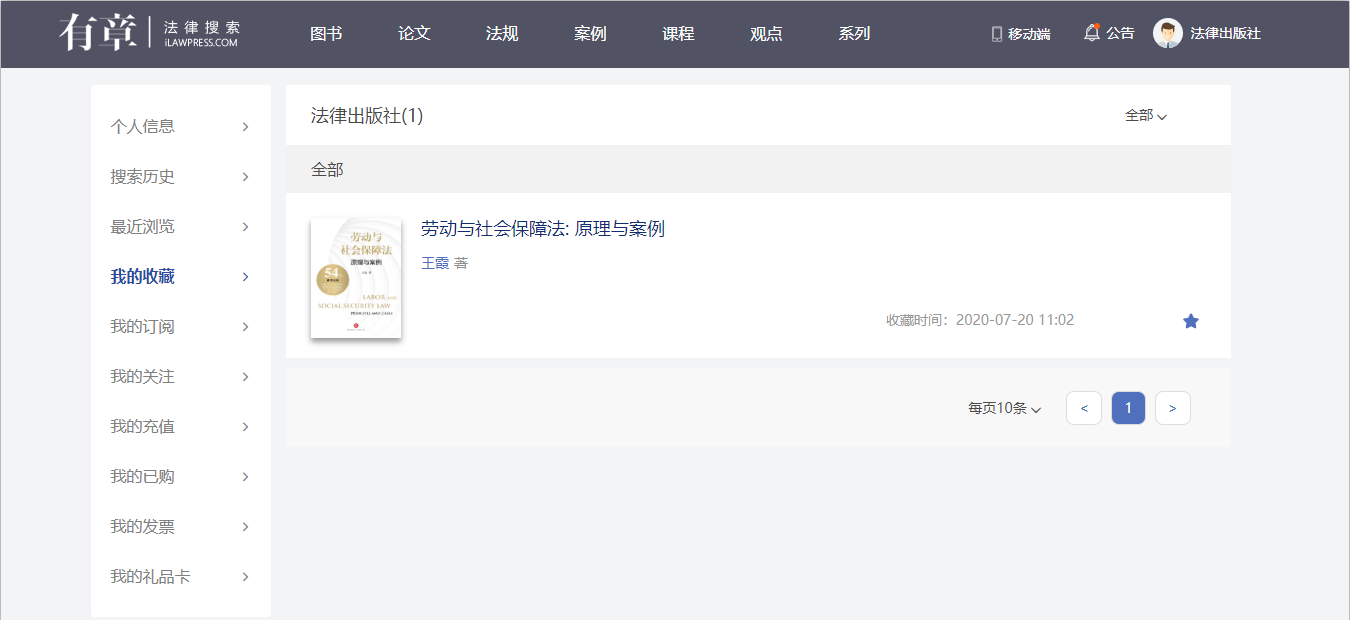Viewport: 1350px width, 620px height.
Task: Go to next page arrow
Action: click(1172, 408)
